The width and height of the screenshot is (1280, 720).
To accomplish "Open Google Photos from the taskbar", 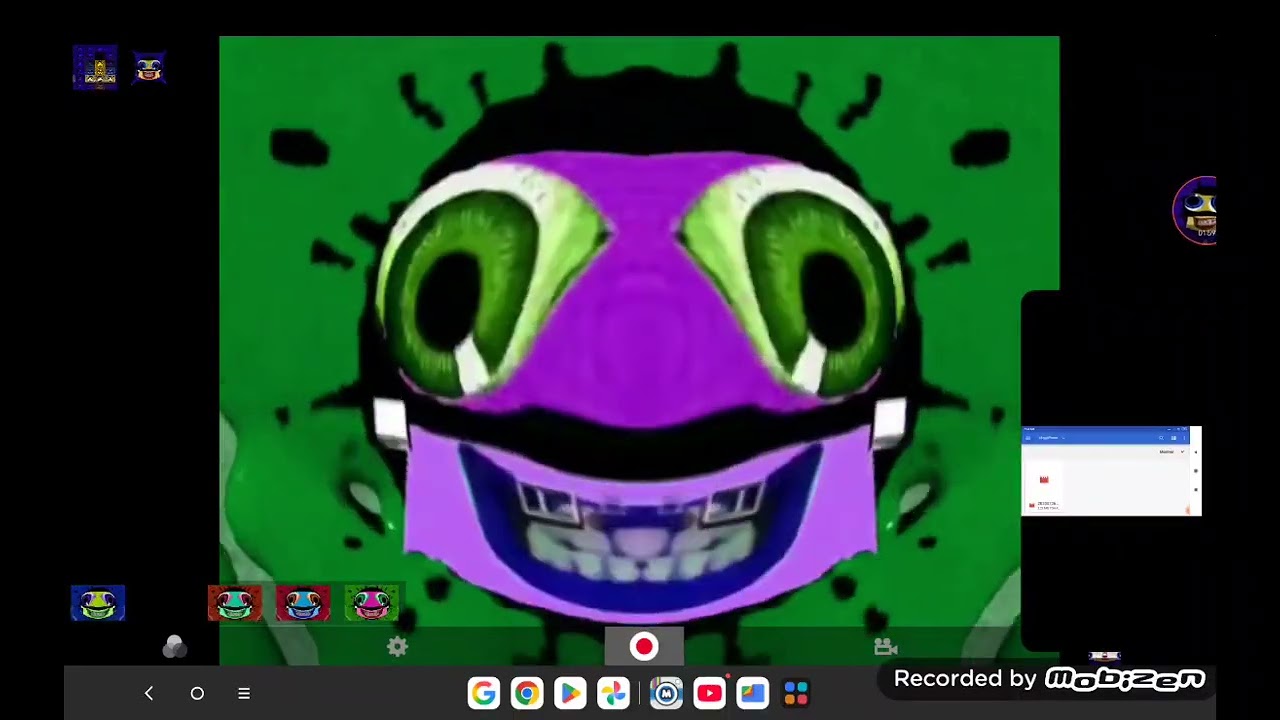I will coord(613,693).
